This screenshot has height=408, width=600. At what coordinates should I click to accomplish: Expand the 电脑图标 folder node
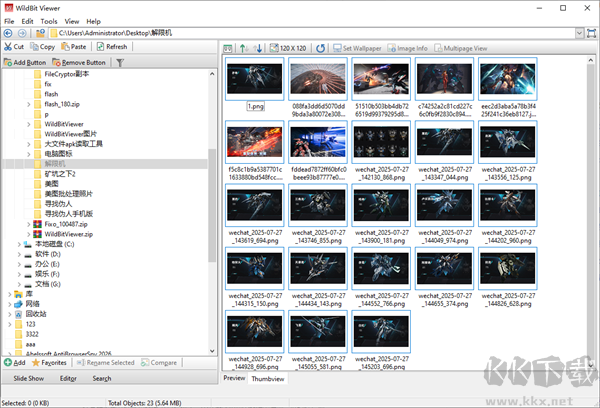28,154
